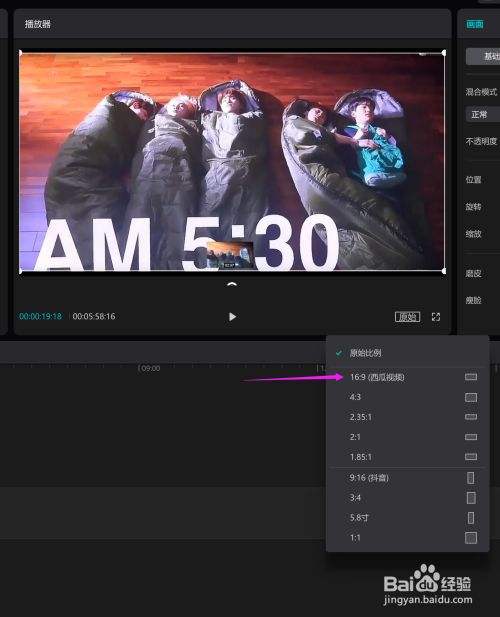Choose the 1:1 aspect ratio

[x=408, y=538]
